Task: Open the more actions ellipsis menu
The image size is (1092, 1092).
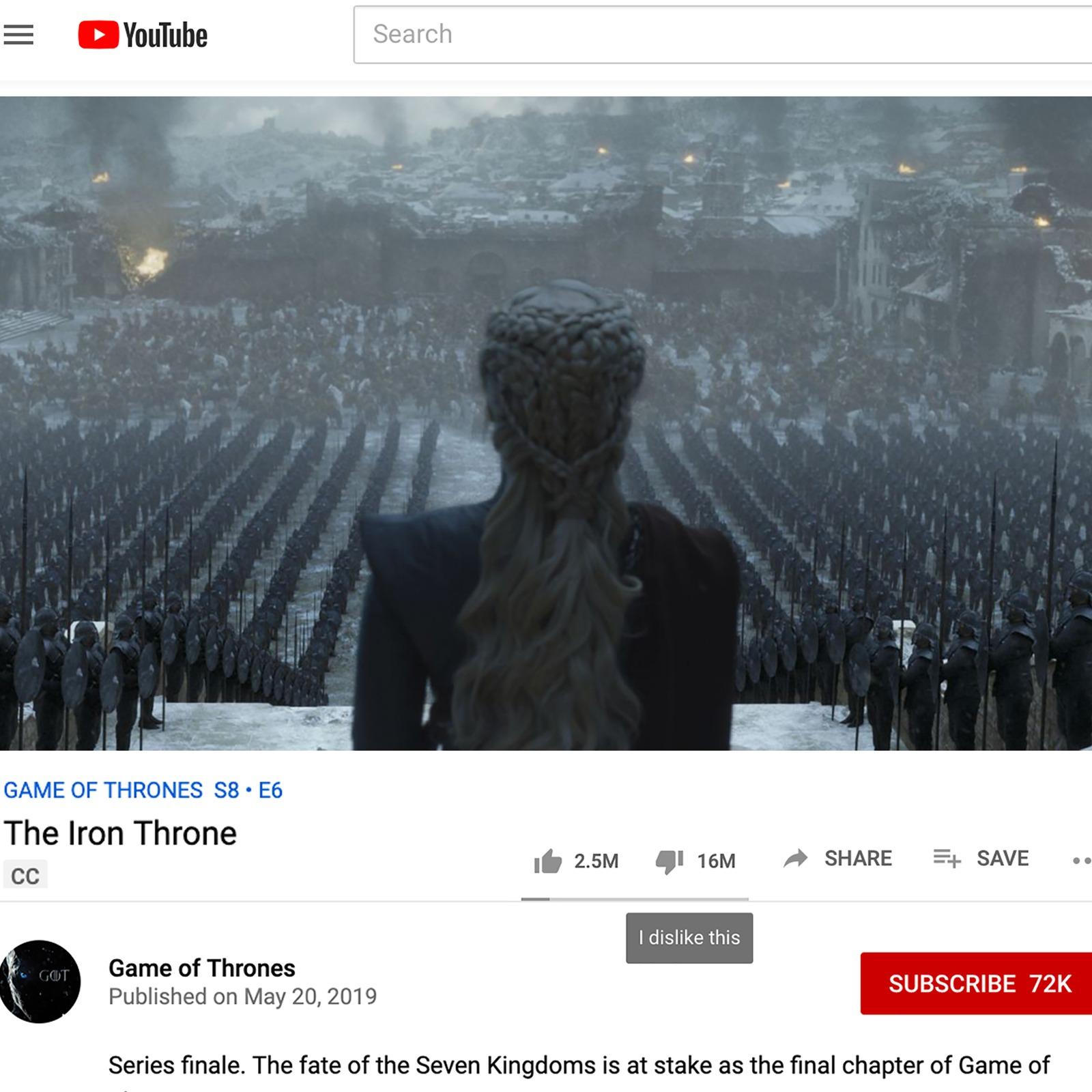Action: [x=1081, y=861]
